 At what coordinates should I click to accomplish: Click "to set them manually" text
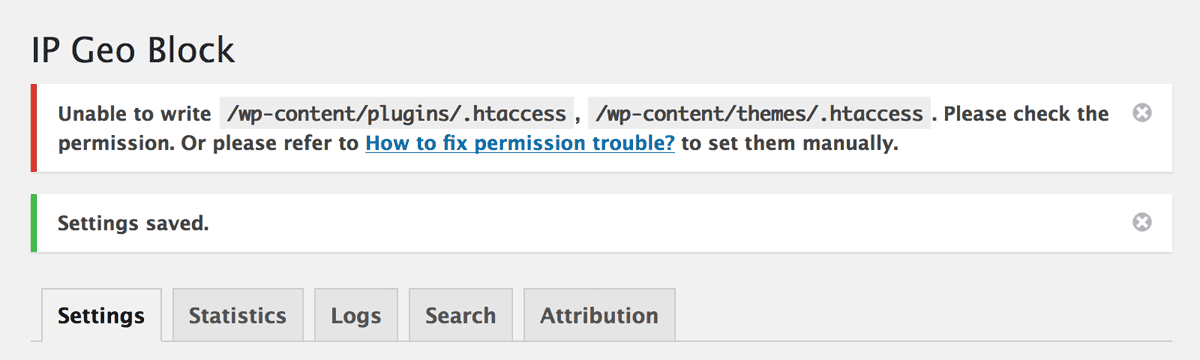point(789,144)
